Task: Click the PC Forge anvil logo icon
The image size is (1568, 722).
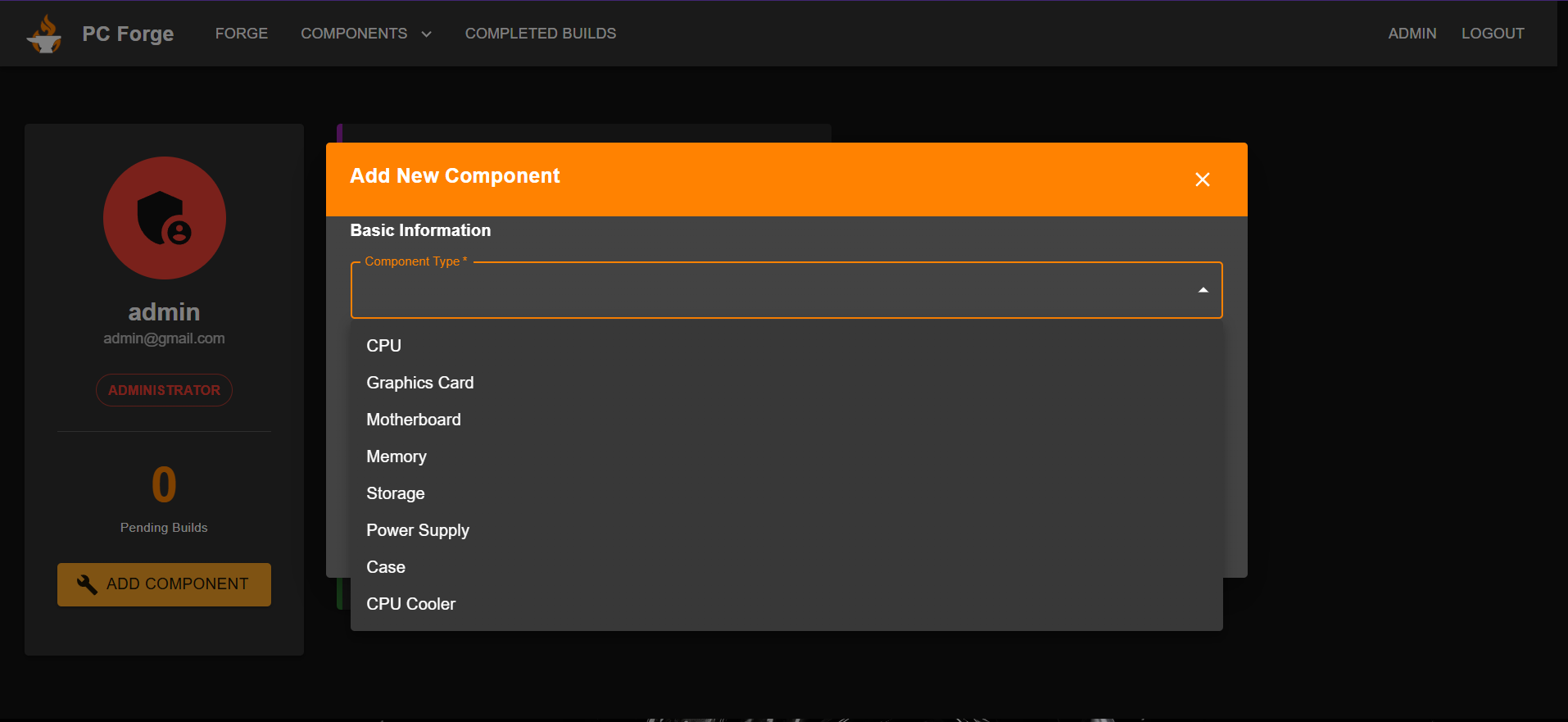Action: pyautogui.click(x=44, y=34)
